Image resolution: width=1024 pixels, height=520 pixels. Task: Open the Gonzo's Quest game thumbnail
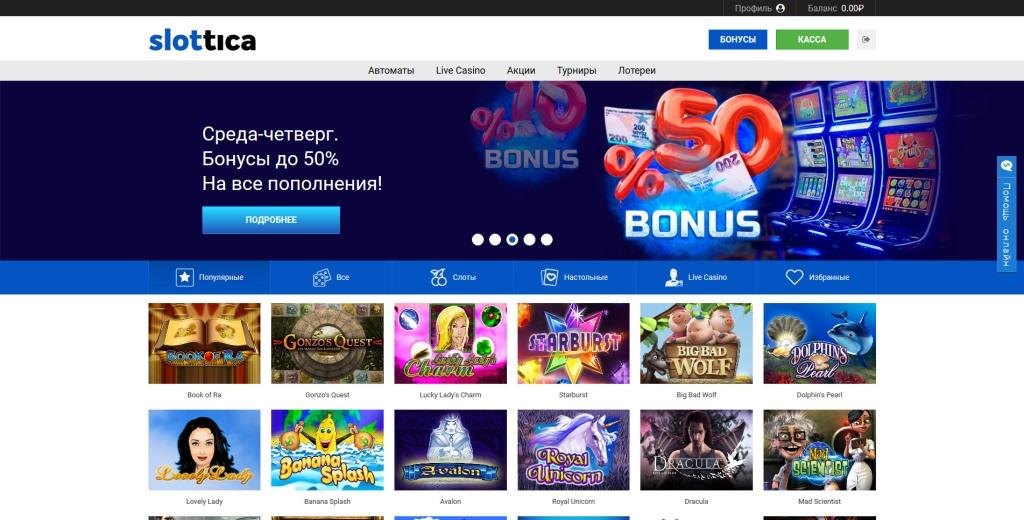tap(327, 343)
